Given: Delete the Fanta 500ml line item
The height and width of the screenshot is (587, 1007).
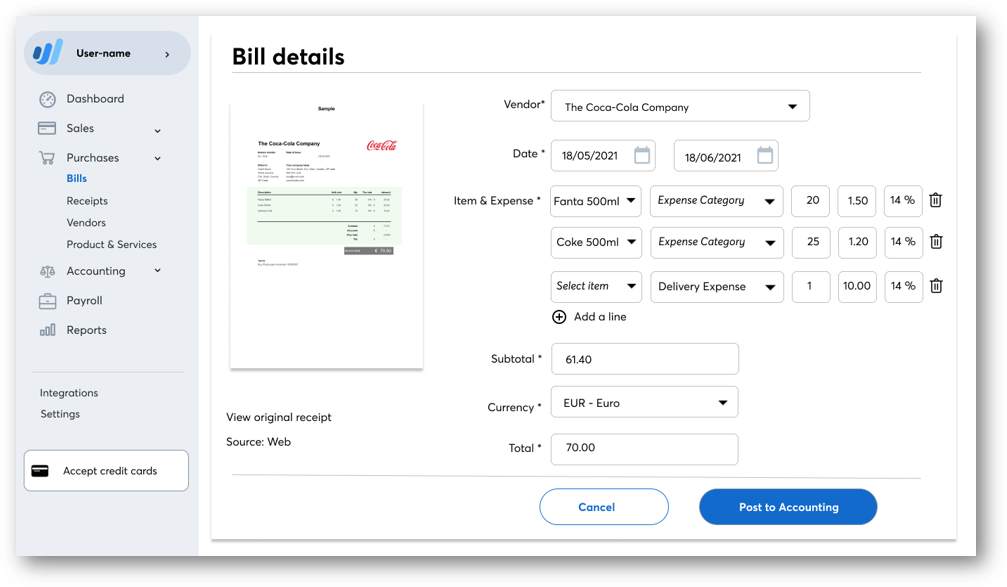Looking at the screenshot, I should pos(935,200).
